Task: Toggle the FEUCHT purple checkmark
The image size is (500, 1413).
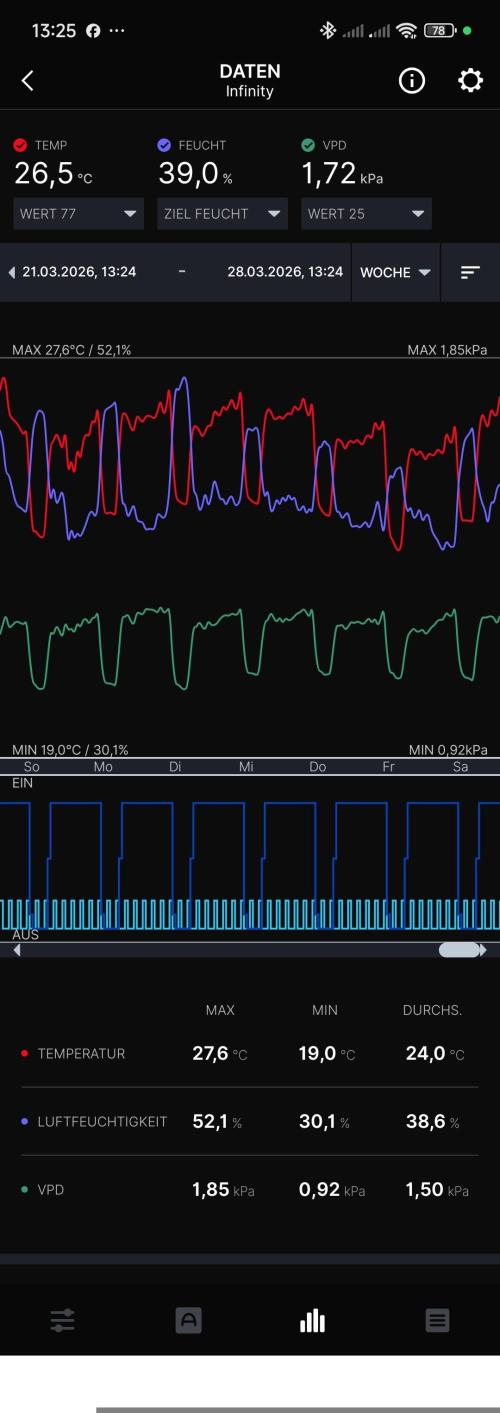Action: point(164,145)
